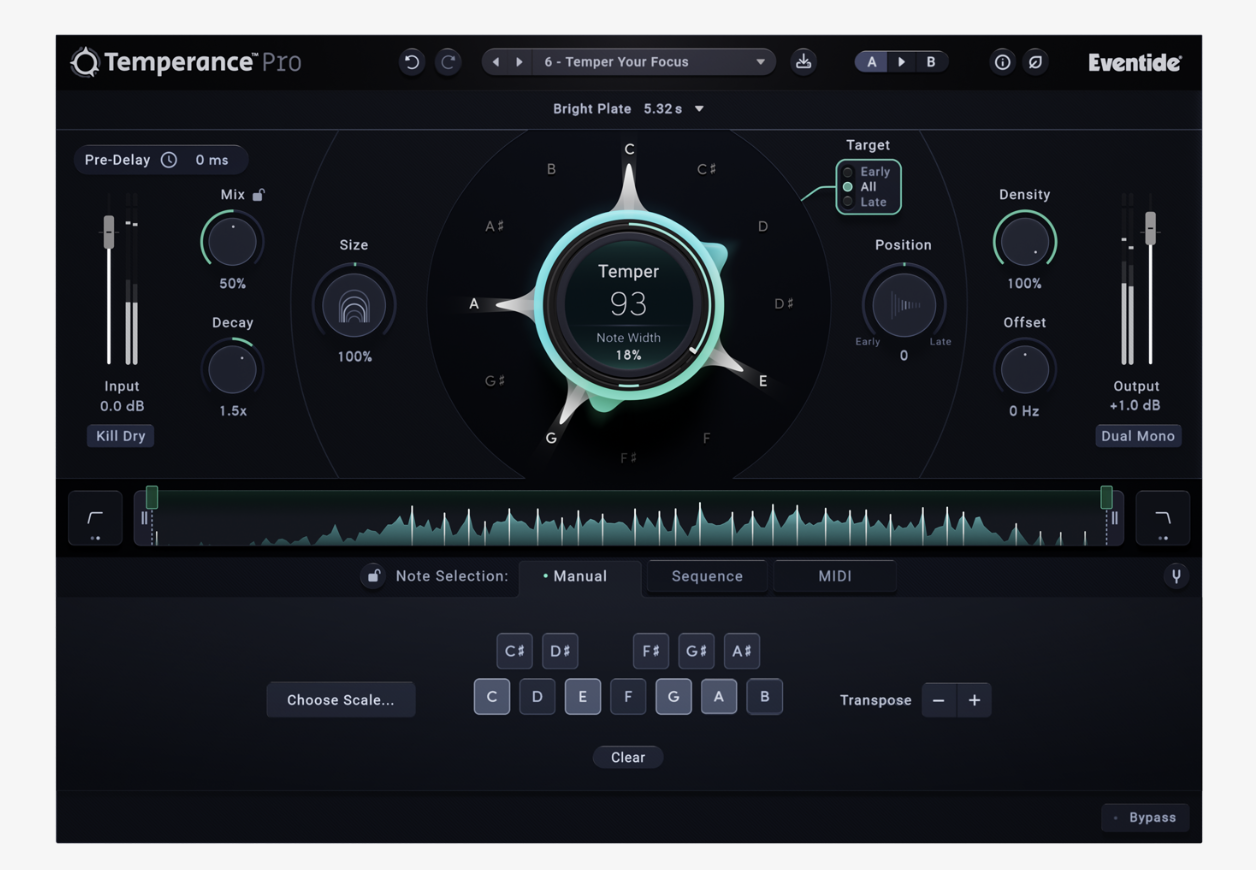Toggle Pre-Delay tempo sync clock icon
Screen dimensions: 1256x870
tap(169, 160)
